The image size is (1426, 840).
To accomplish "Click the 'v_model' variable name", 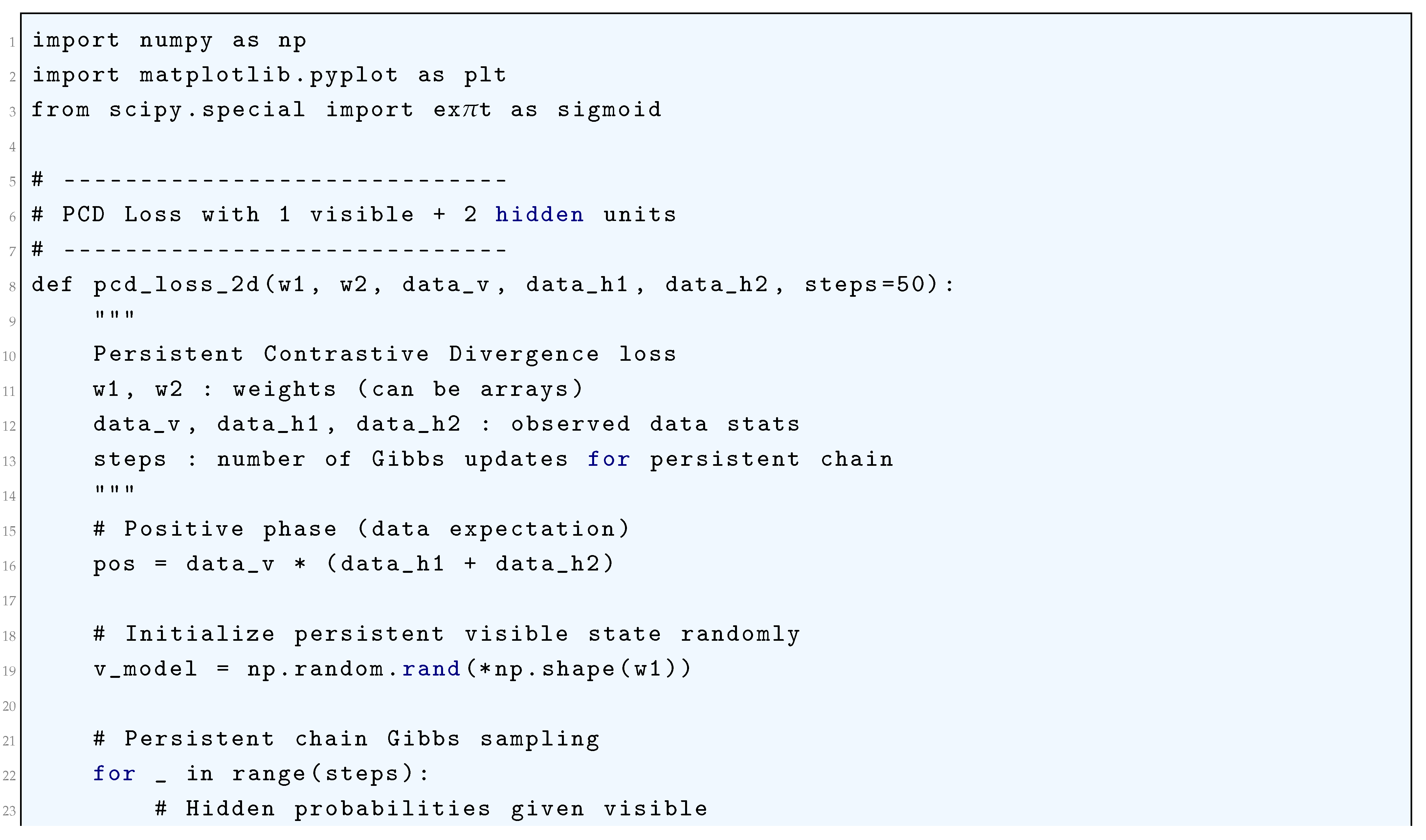I will [x=145, y=670].
